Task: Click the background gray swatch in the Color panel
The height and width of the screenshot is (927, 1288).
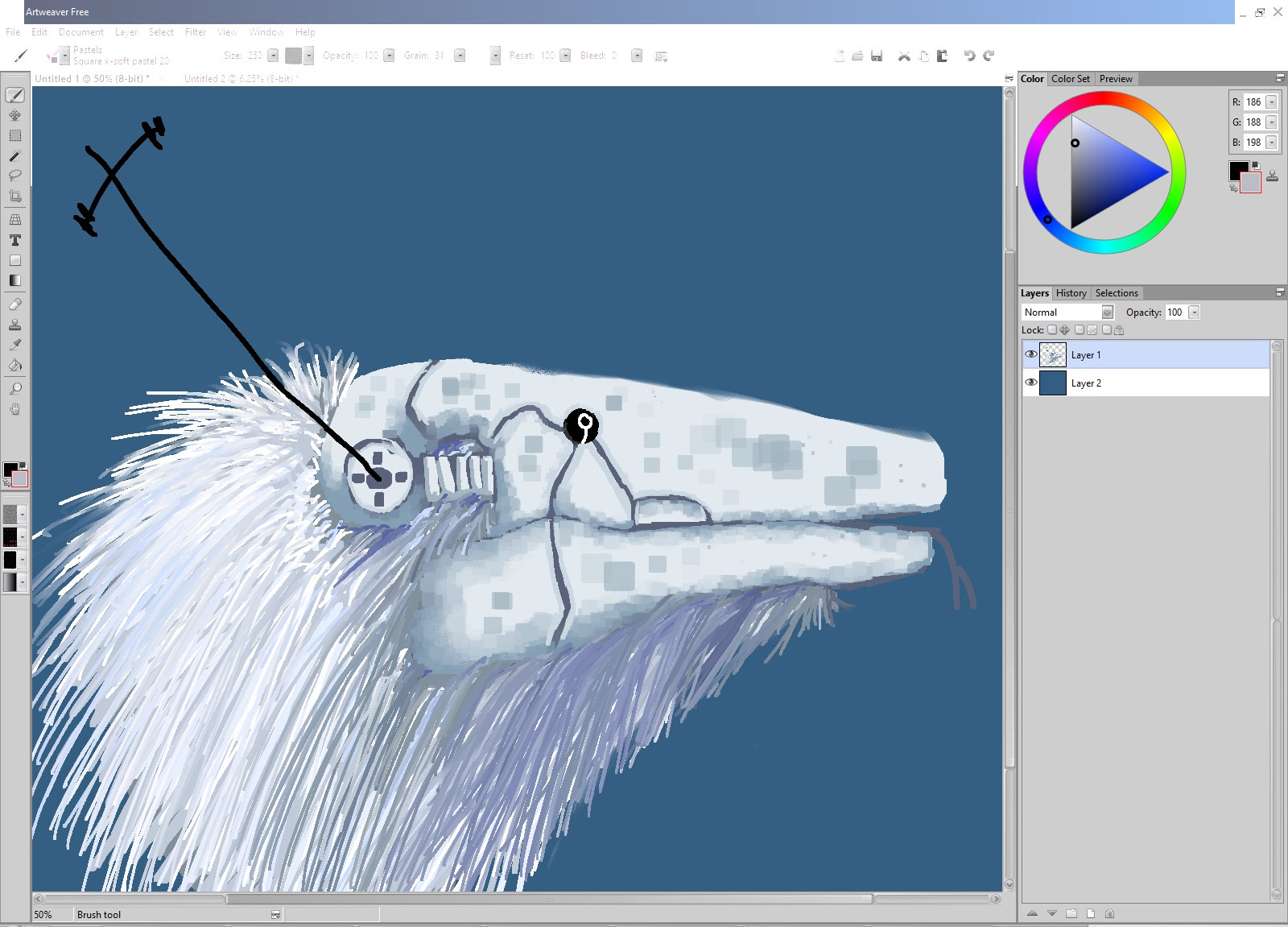Action: 1251,183
